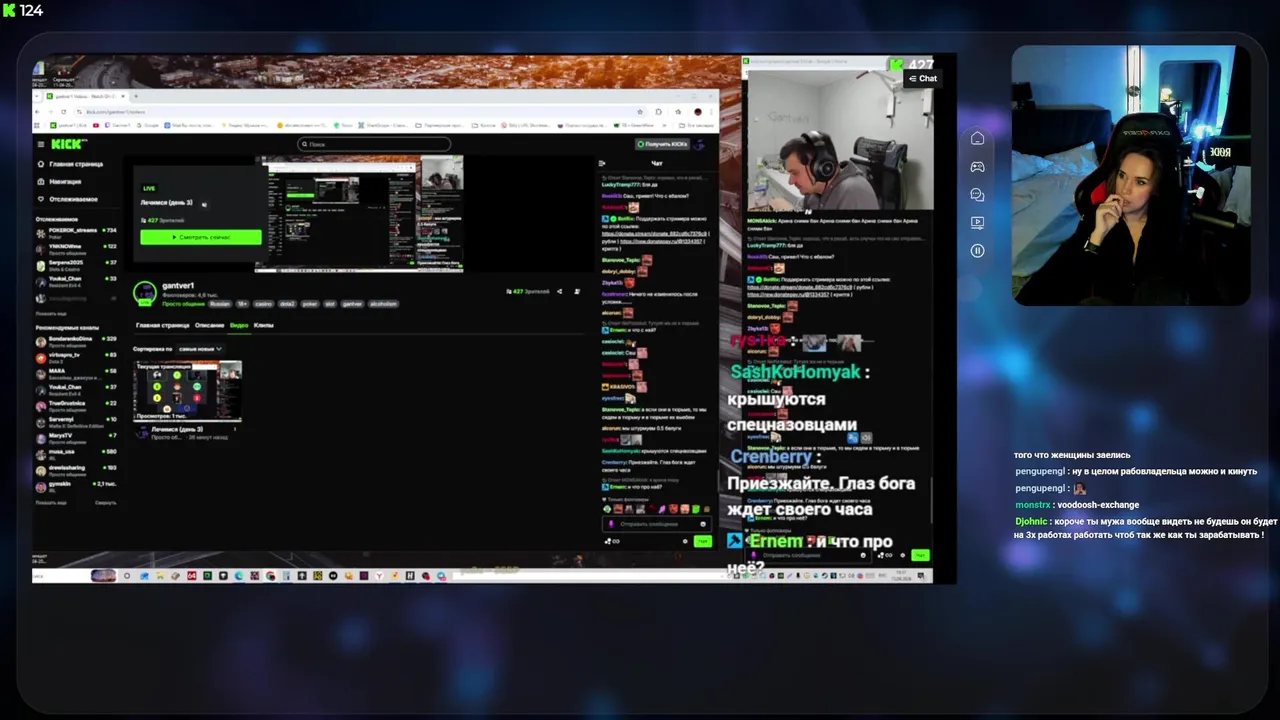The height and width of the screenshot is (720, 1280).
Task: Select the Russian tag
Action: (x=219, y=303)
